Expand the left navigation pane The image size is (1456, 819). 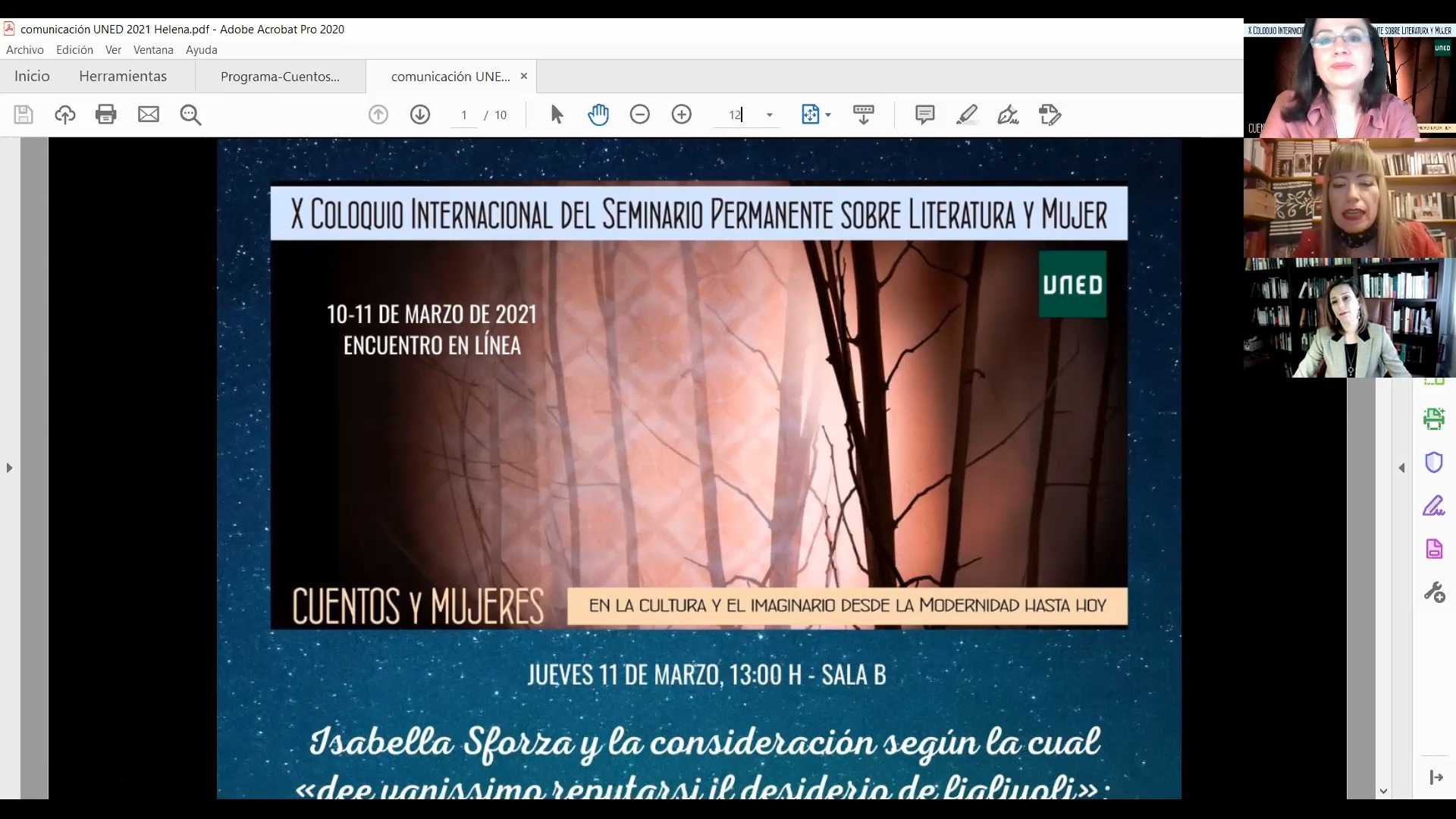9,468
